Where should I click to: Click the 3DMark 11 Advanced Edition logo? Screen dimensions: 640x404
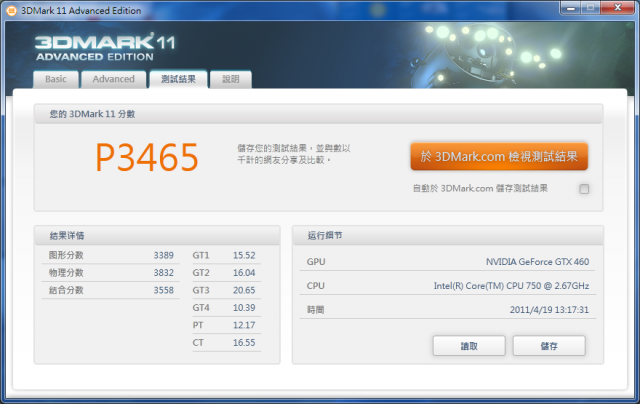105,47
